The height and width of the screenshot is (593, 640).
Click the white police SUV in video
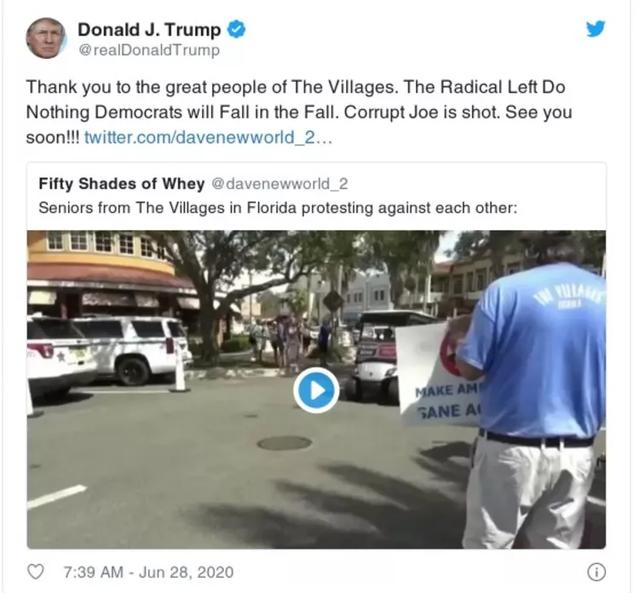[131, 350]
